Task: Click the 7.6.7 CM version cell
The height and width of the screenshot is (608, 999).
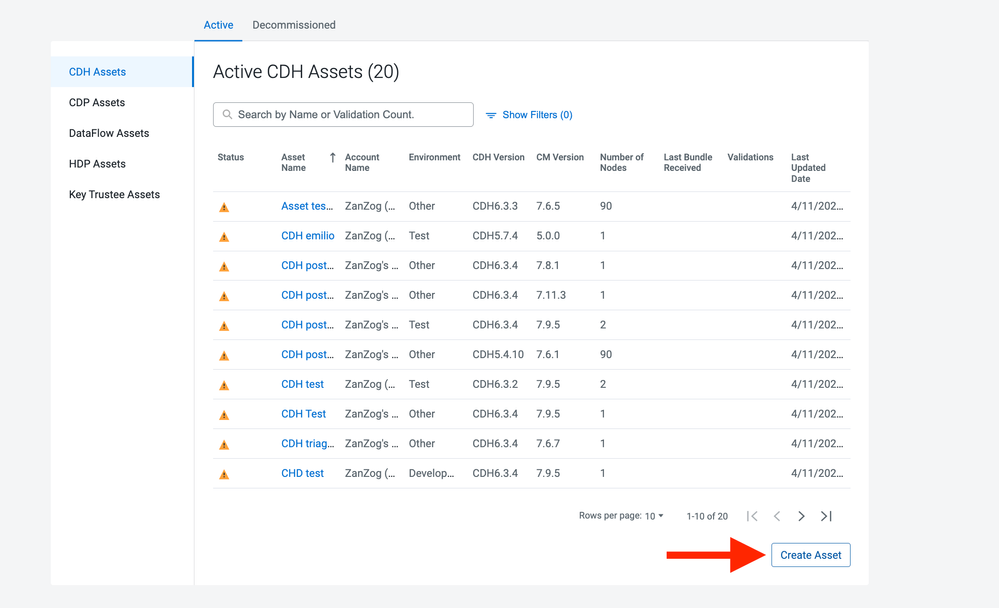Action: point(548,444)
